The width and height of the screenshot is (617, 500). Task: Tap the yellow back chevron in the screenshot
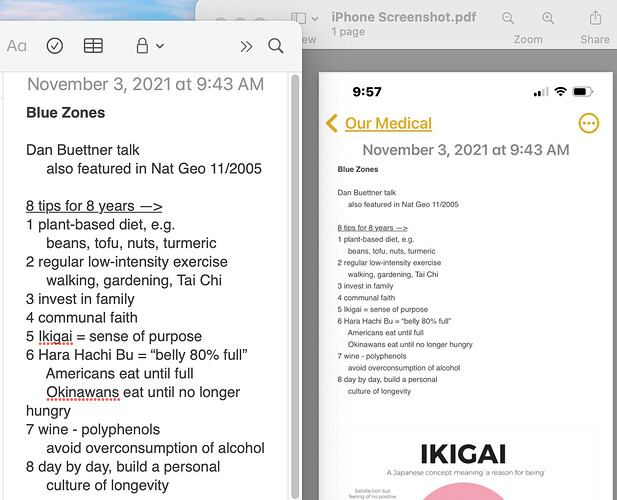[332, 123]
